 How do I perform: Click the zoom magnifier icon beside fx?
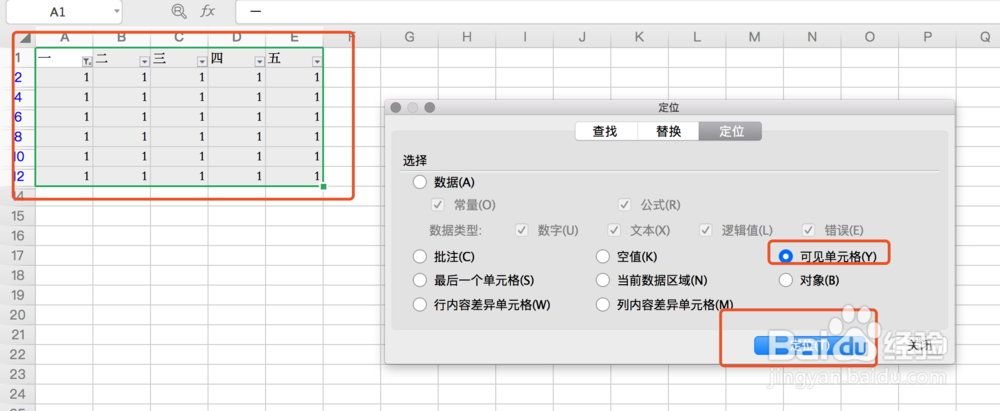tap(180, 11)
